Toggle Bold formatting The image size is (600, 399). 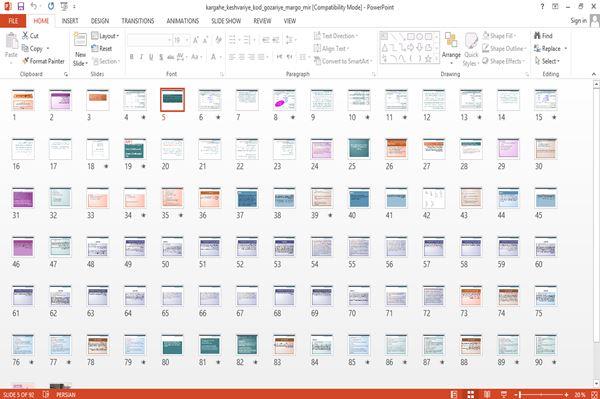point(132,57)
